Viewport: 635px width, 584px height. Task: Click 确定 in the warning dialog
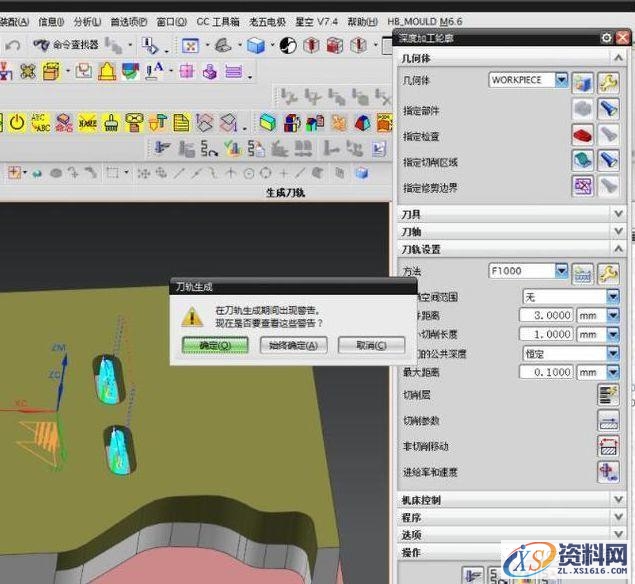208,345
